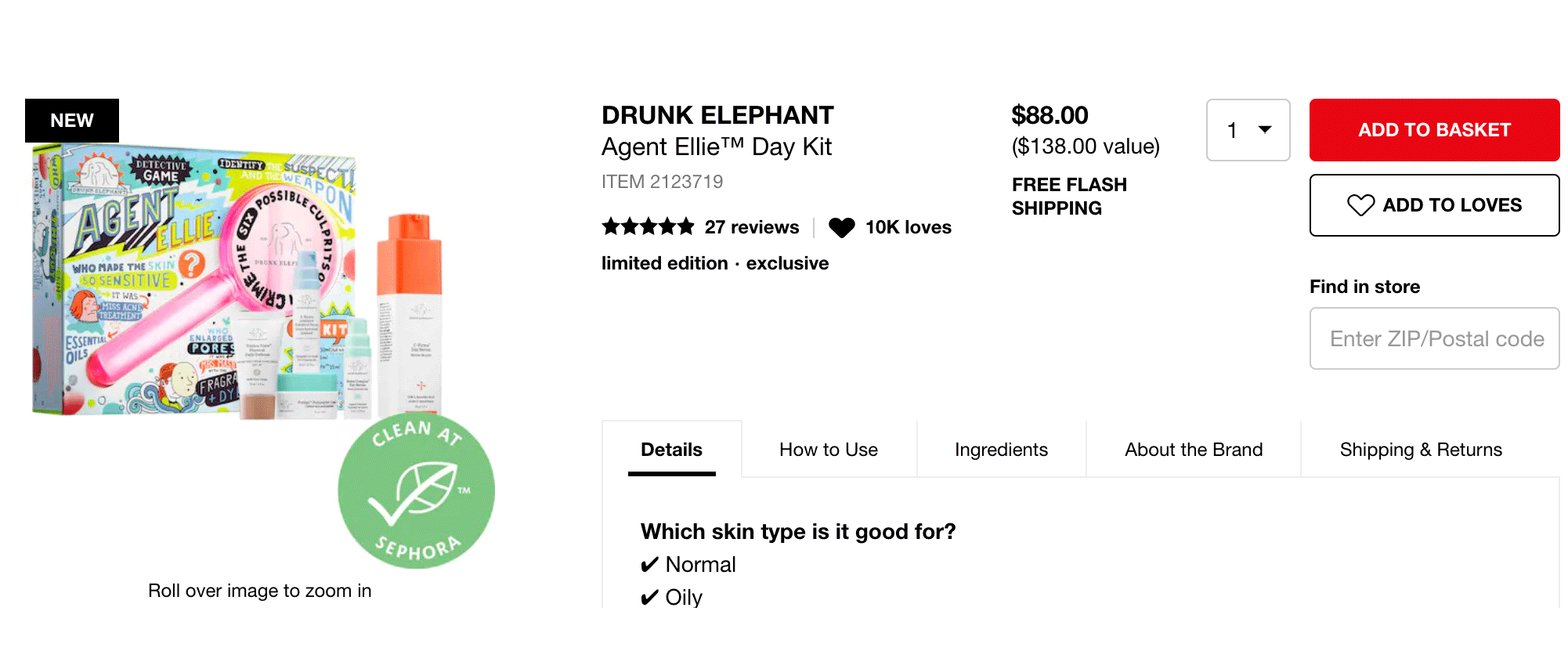
Task: Select the About the Brand tab
Action: [x=1194, y=450]
